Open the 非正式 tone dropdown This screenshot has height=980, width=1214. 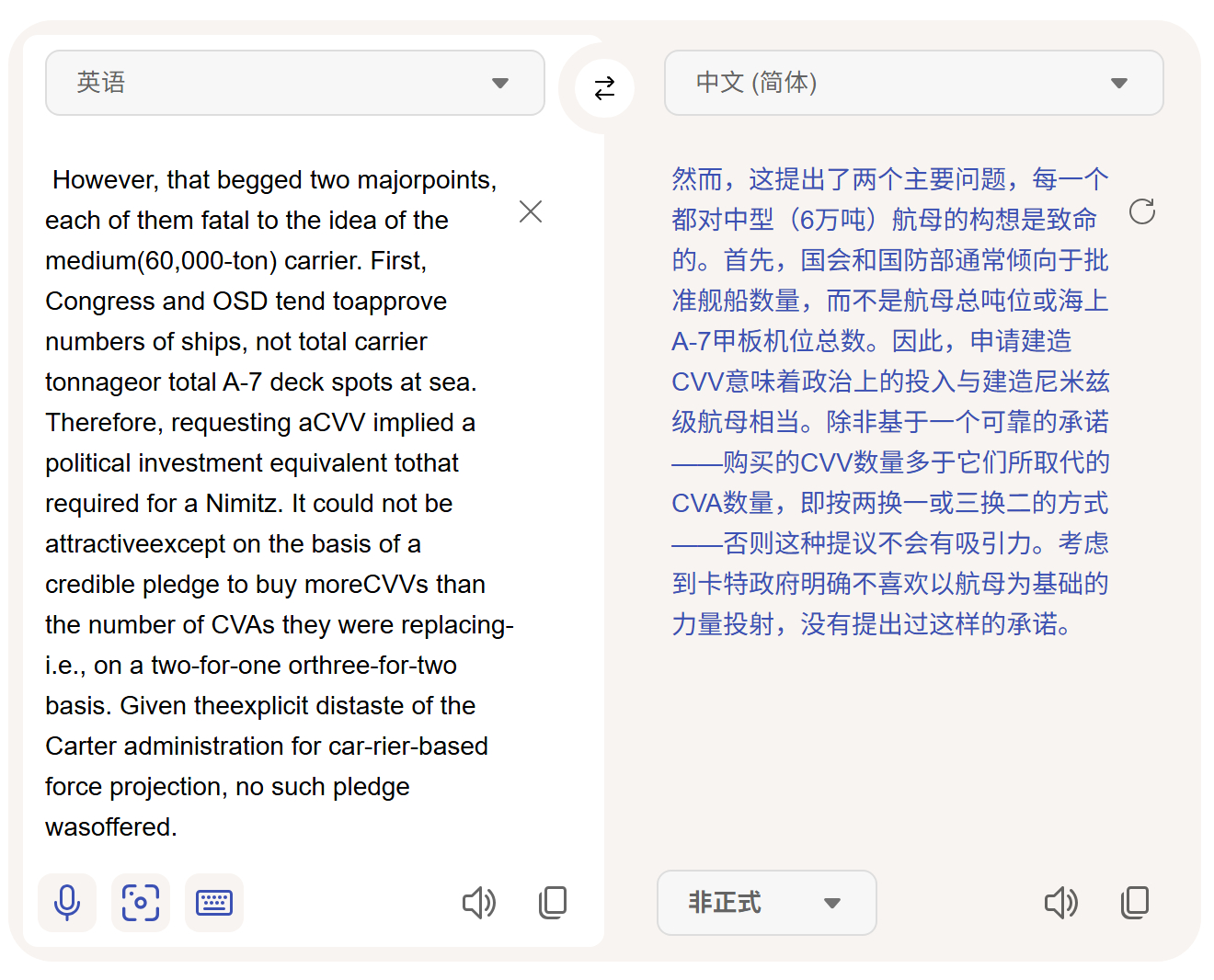coord(767,903)
